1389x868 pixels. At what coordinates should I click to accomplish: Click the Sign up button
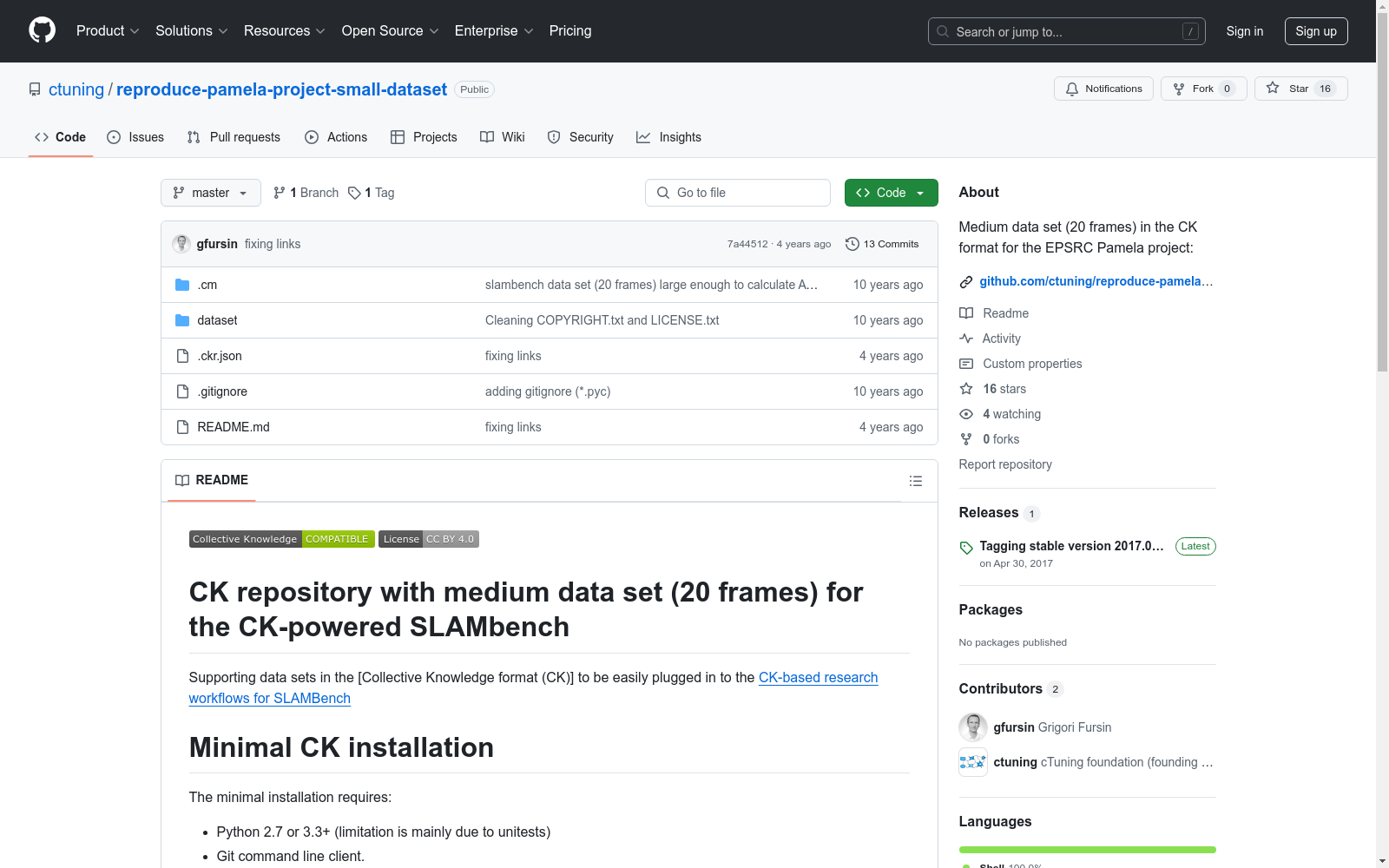pyautogui.click(x=1316, y=31)
